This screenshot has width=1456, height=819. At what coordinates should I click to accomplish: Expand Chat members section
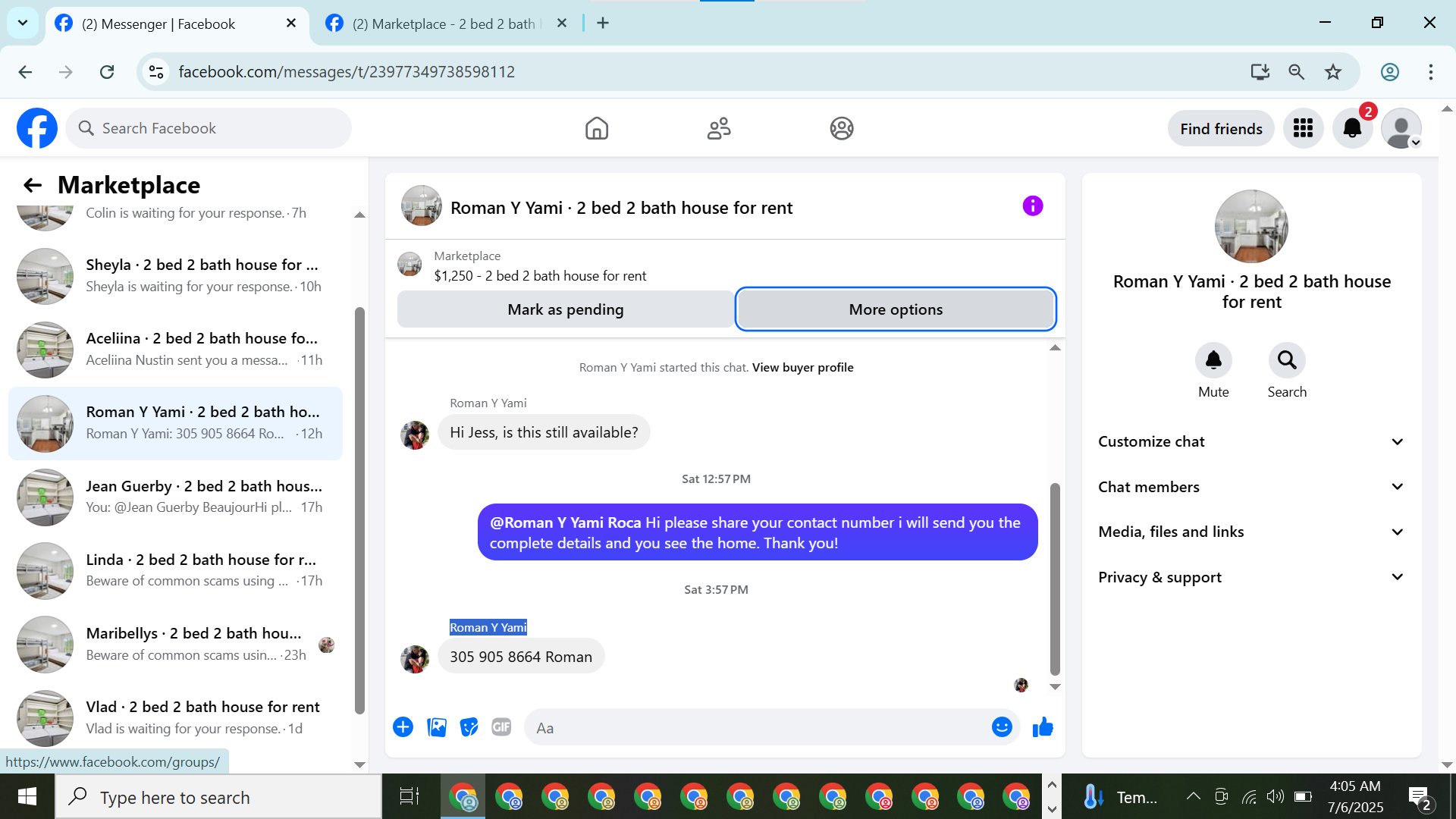pos(1251,487)
